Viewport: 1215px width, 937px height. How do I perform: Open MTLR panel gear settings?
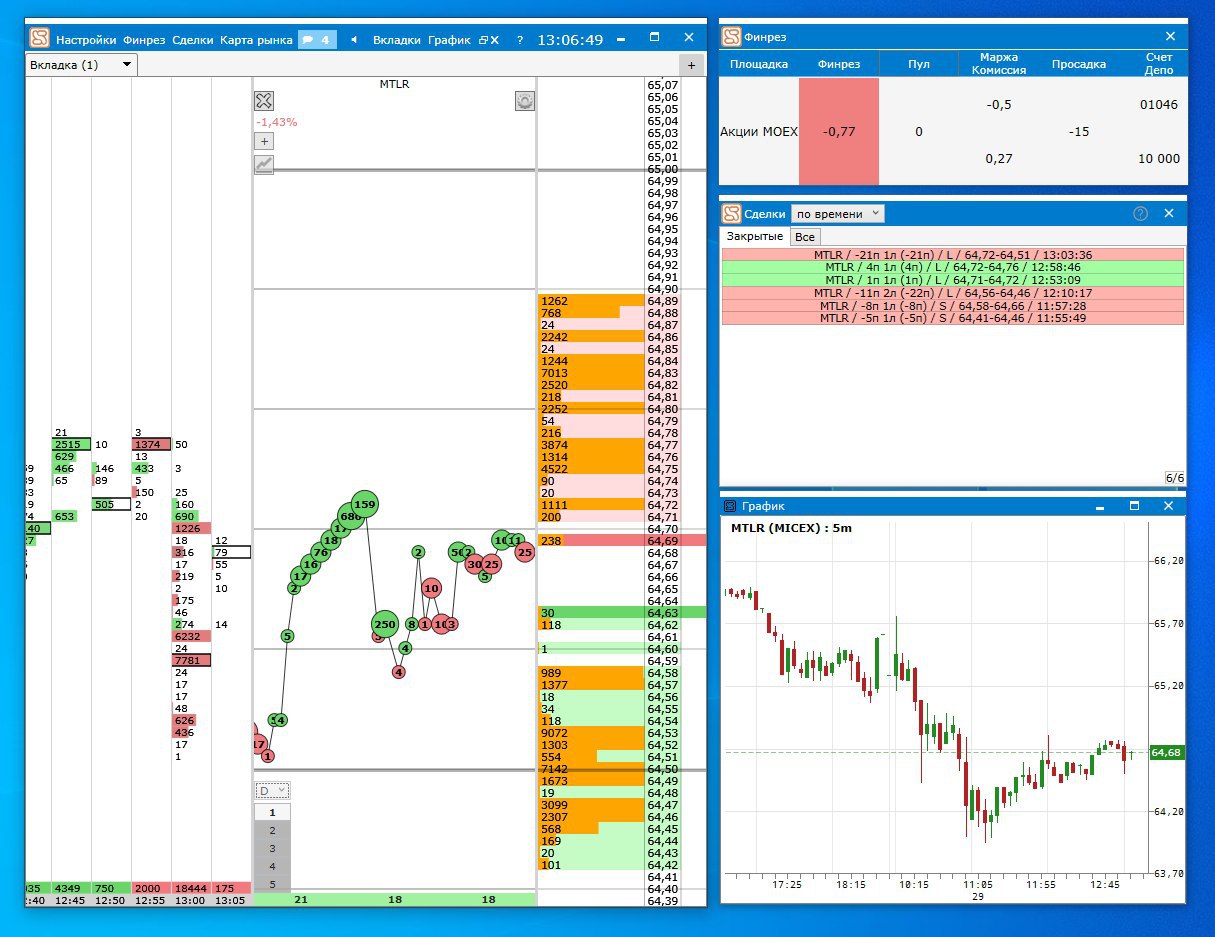click(x=525, y=100)
